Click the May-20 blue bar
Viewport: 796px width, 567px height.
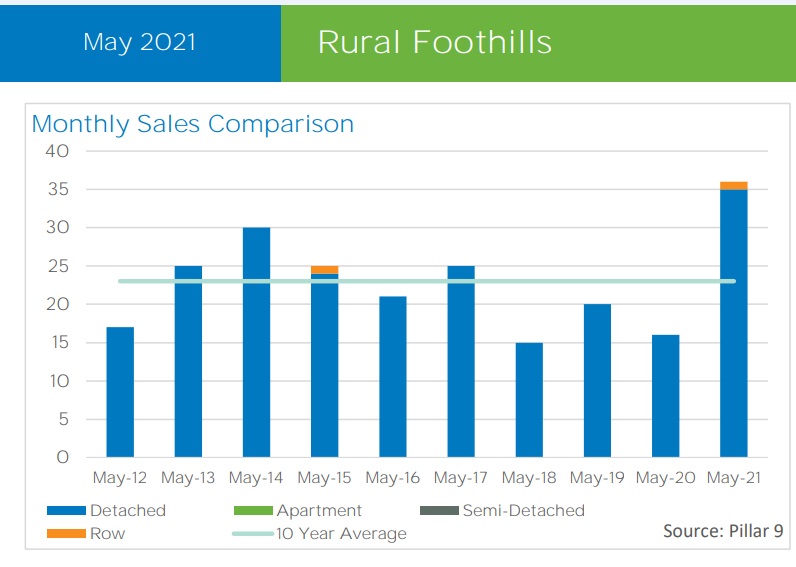[665, 396]
